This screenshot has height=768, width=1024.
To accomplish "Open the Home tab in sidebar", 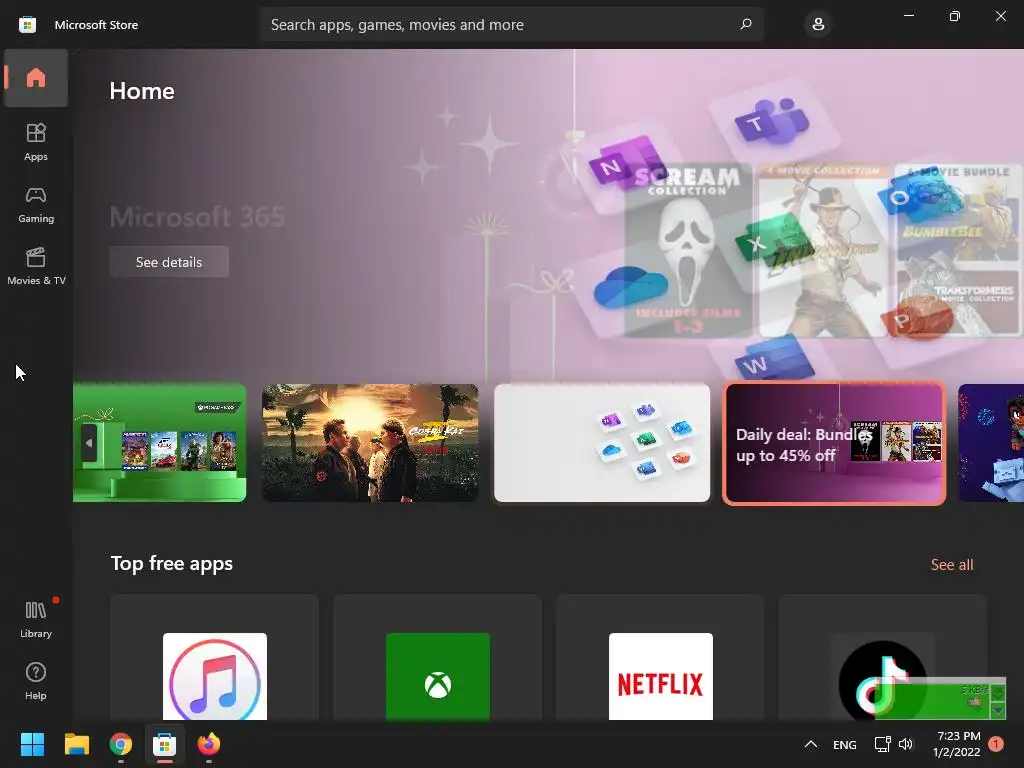I will pos(36,78).
